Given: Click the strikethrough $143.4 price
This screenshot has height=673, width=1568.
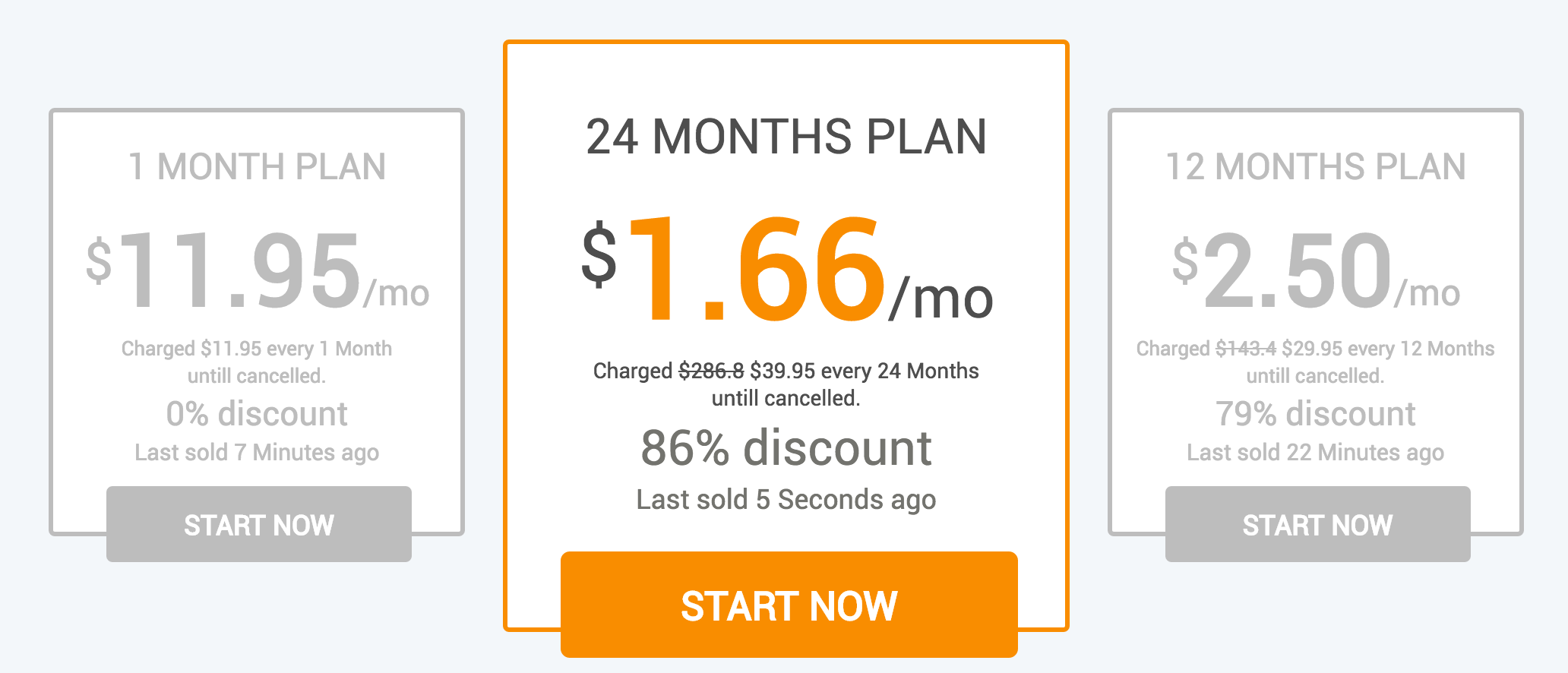Looking at the screenshot, I should point(1246,349).
